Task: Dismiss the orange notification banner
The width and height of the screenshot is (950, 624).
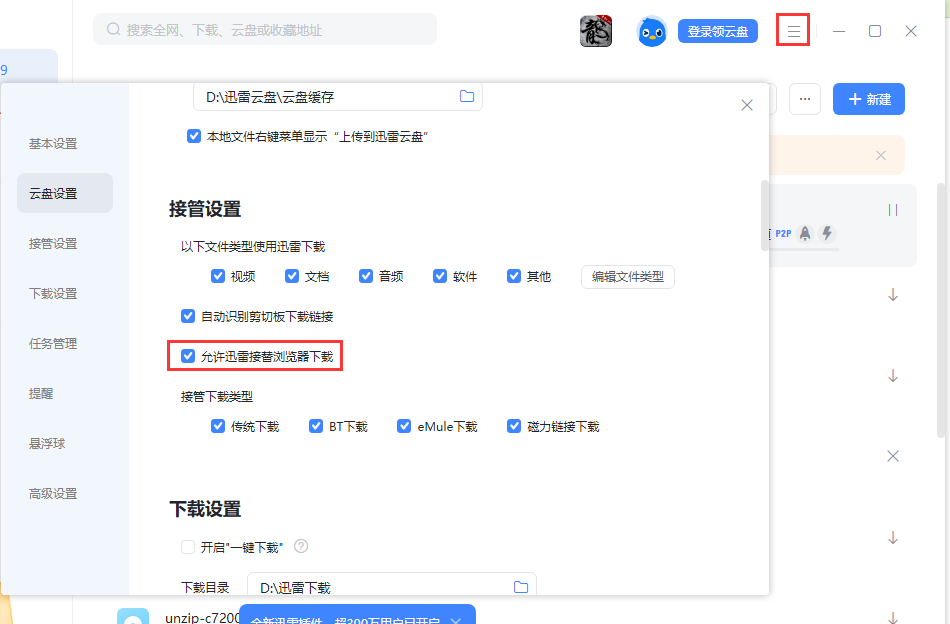Action: (881, 156)
